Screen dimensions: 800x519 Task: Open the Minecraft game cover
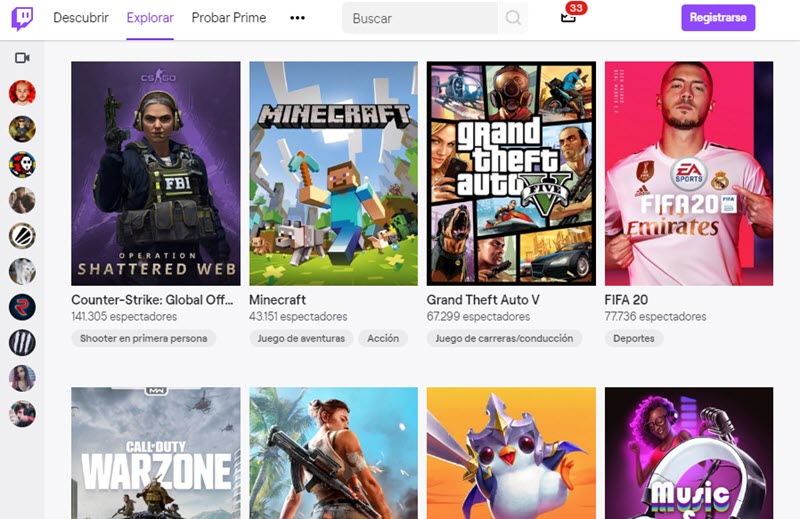pos(333,174)
